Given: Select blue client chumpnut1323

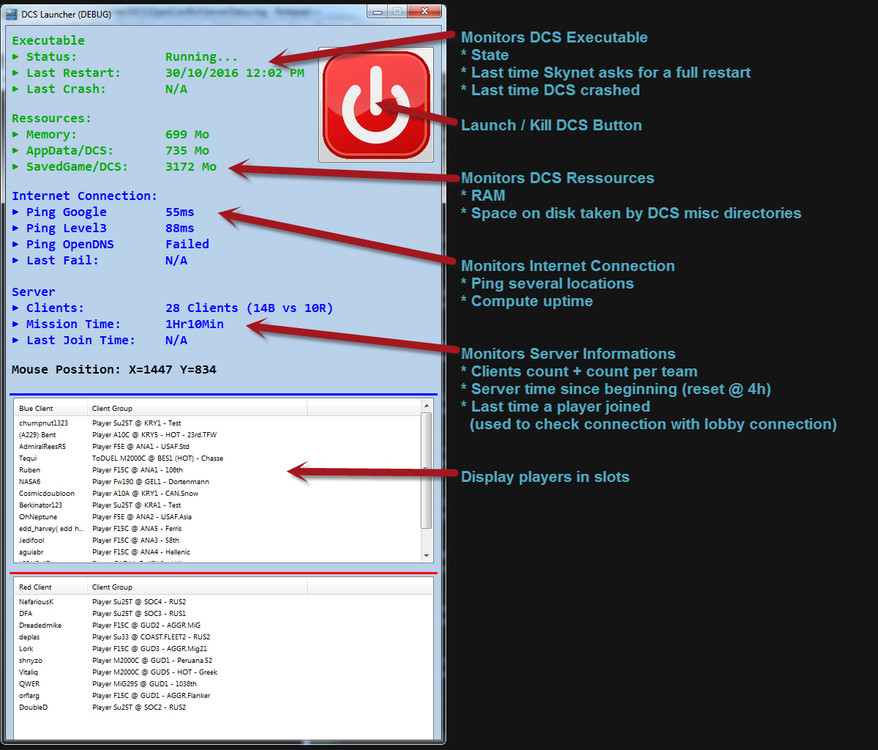Looking at the screenshot, I should click(x=43, y=423).
